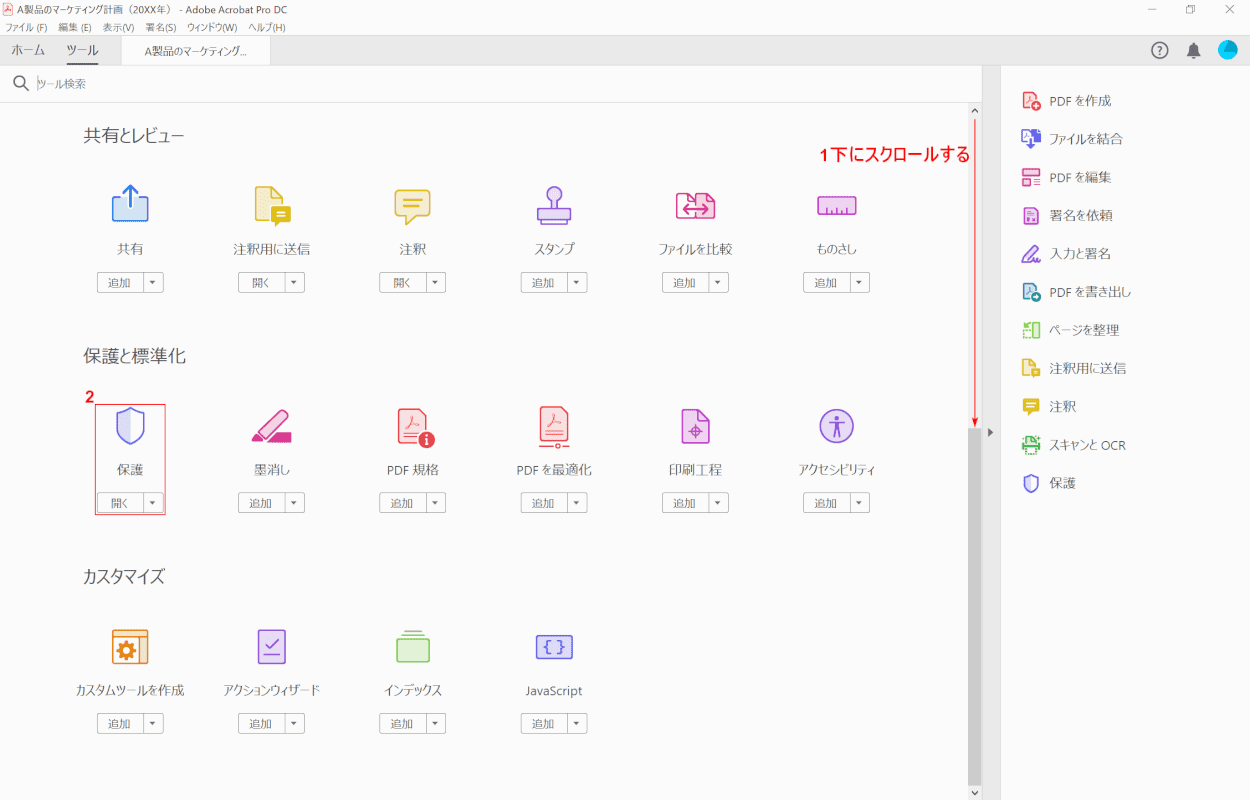This screenshot has height=800, width=1250.
Task: Open the user profile avatar
Action: click(x=1227, y=50)
